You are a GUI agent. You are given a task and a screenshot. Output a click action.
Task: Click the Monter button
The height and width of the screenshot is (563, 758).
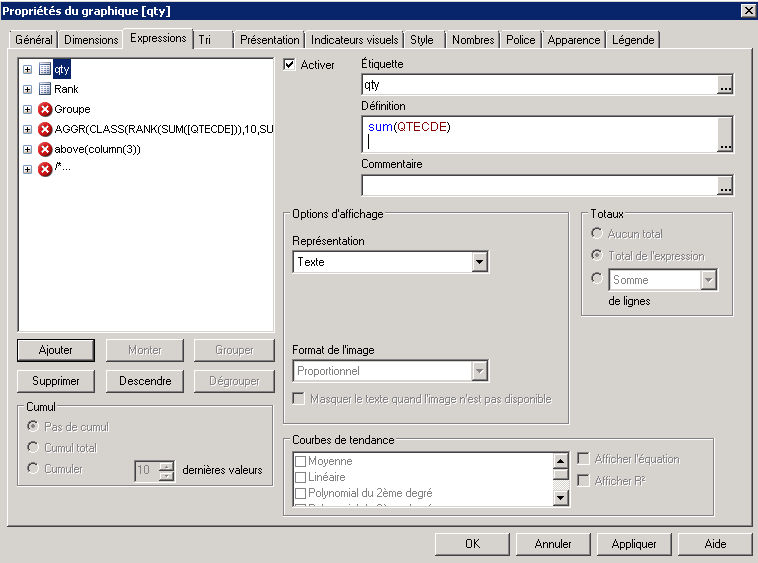coord(145,350)
